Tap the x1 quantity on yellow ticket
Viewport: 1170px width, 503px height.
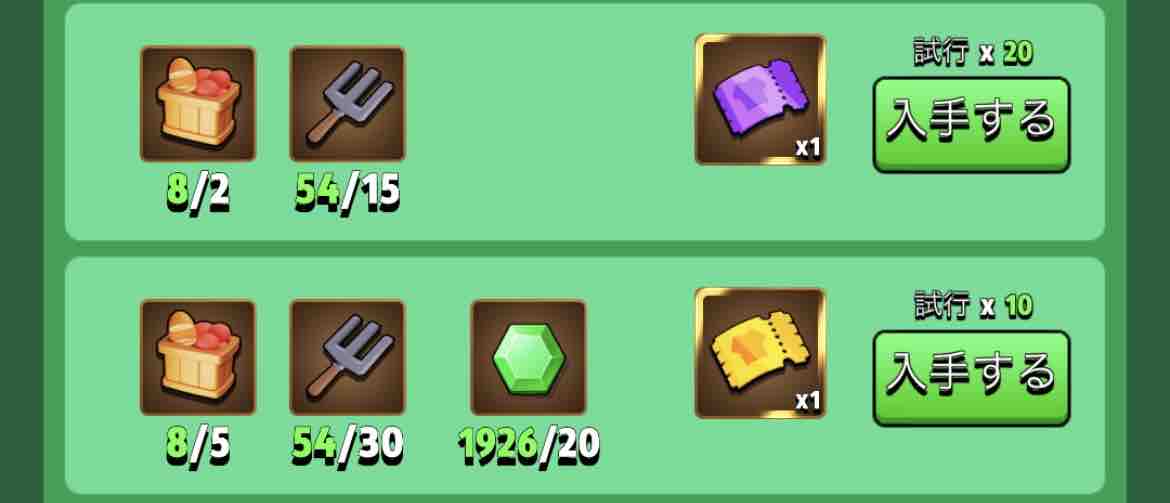pos(807,402)
